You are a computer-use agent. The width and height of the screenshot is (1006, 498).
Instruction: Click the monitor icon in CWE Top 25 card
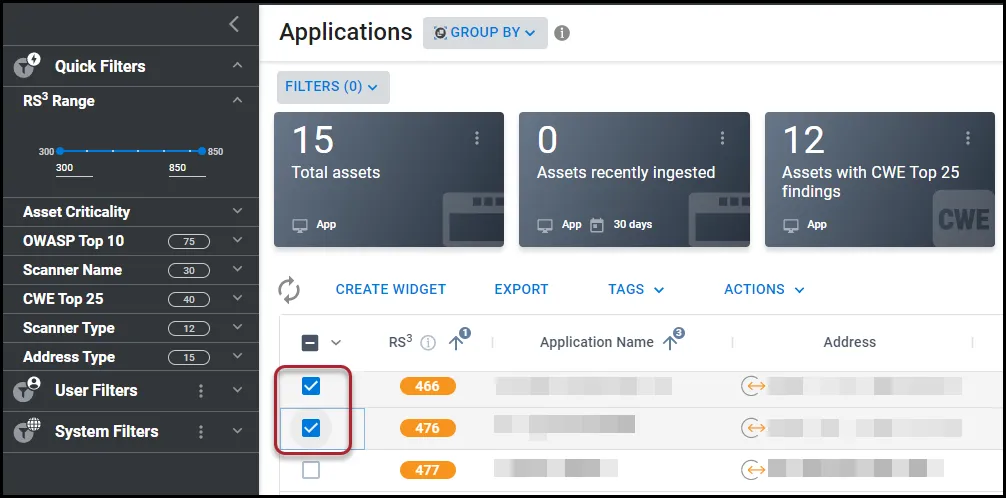coord(791,225)
